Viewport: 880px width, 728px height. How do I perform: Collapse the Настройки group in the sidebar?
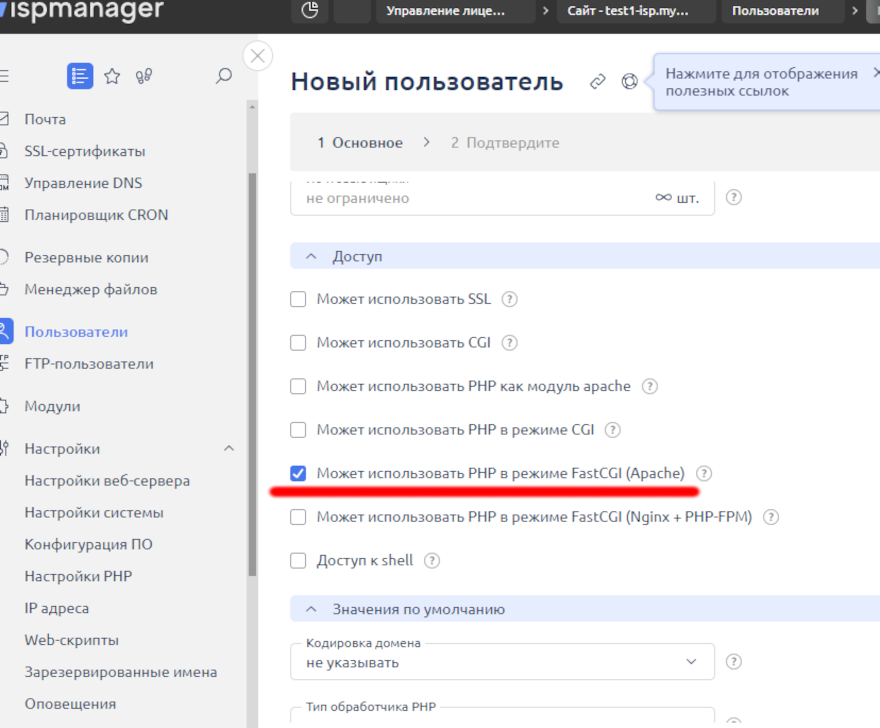coord(228,448)
